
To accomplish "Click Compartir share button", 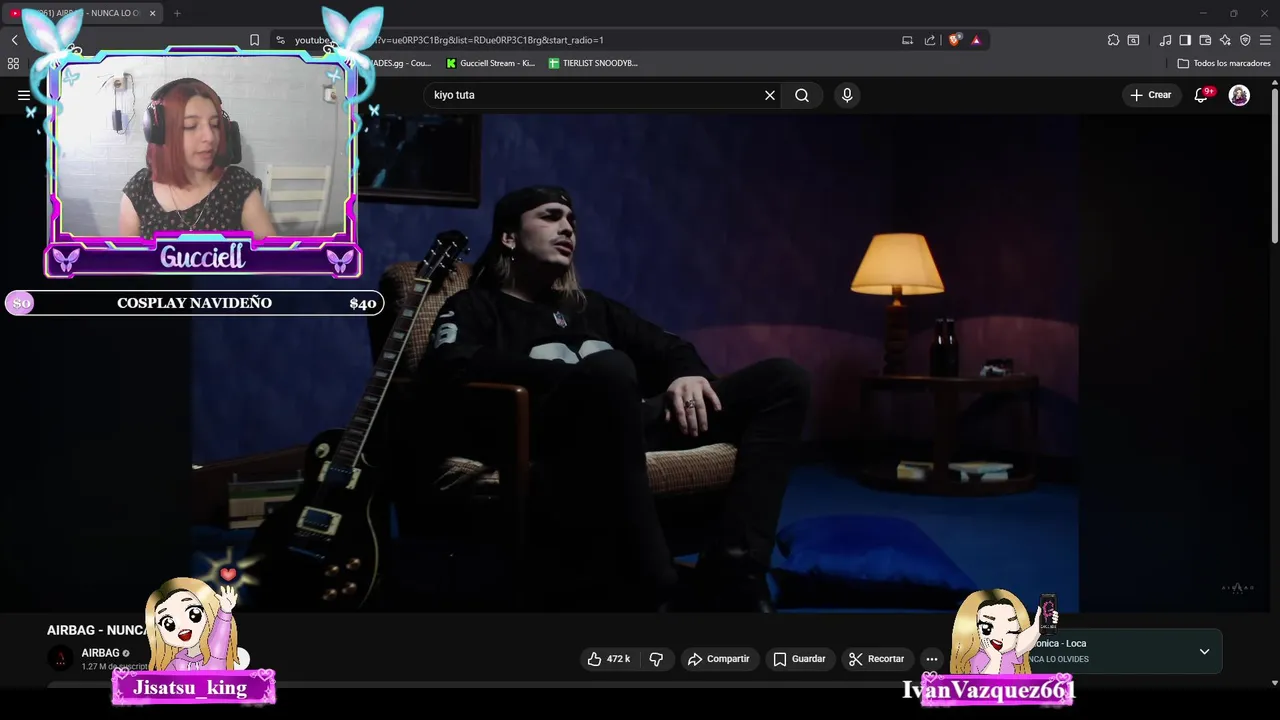I will click(x=718, y=659).
